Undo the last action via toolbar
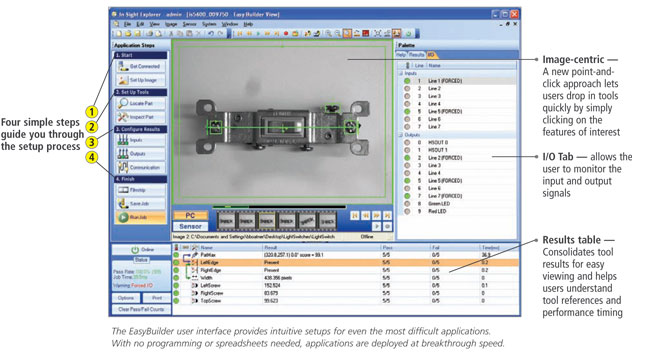Screen dimensions: 664x364 point(210,33)
